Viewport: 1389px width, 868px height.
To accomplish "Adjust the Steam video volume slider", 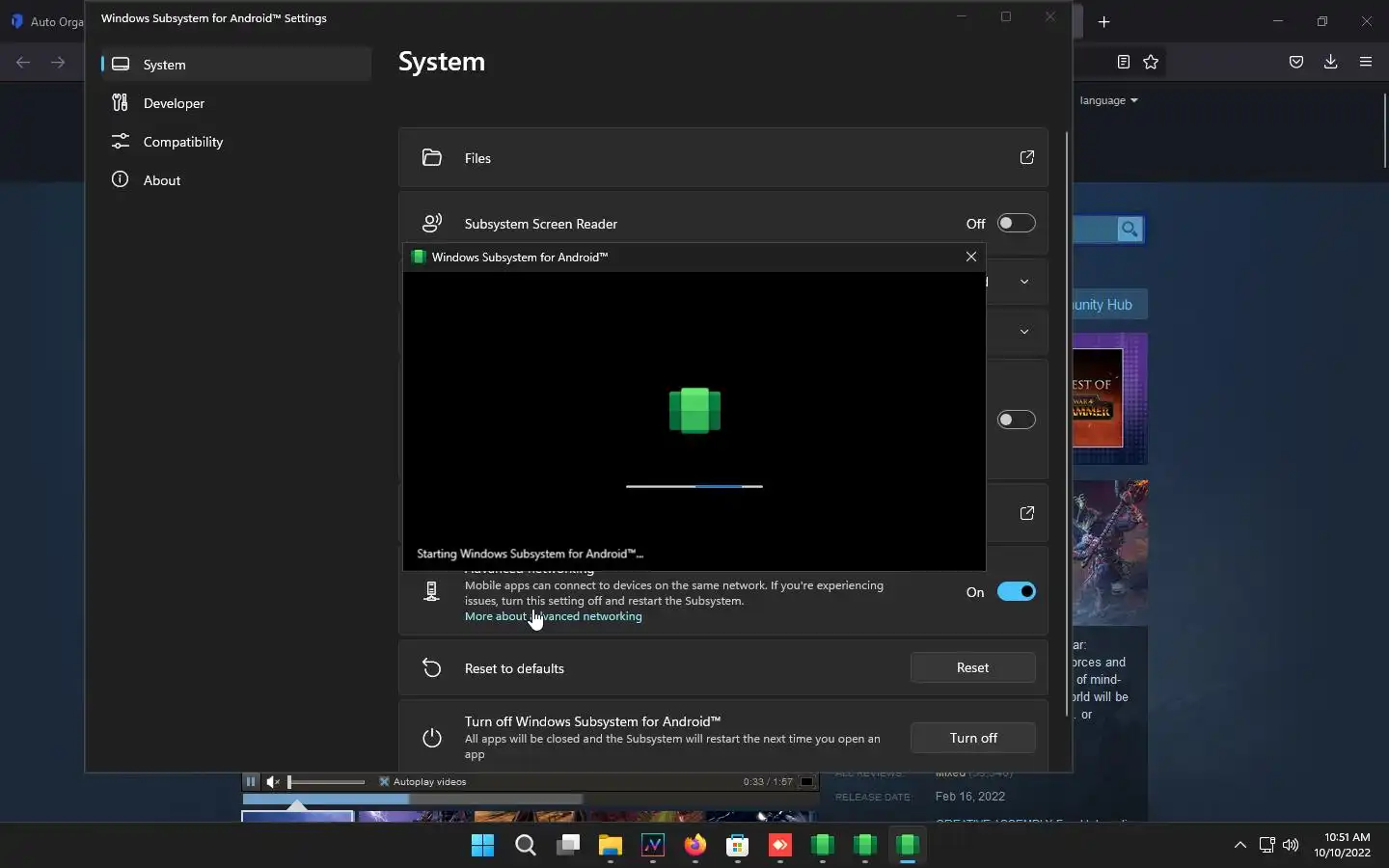I will pyautogui.click(x=327, y=782).
